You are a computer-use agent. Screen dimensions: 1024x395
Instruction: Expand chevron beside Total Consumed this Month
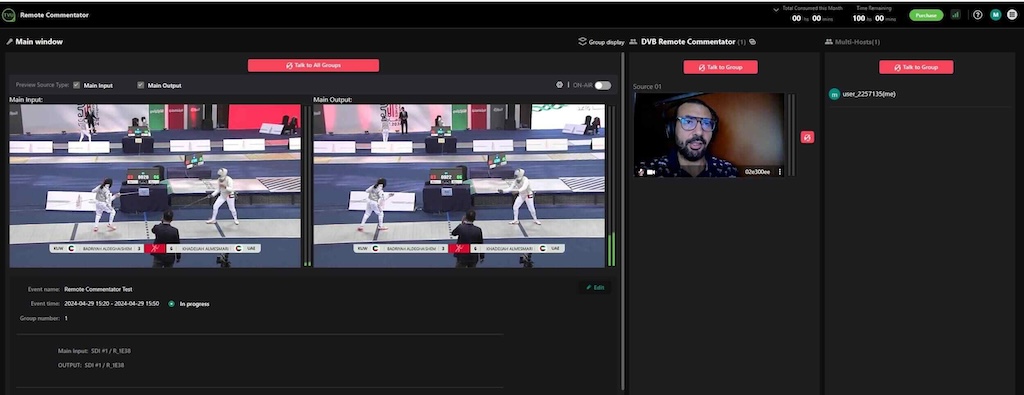(776, 9)
